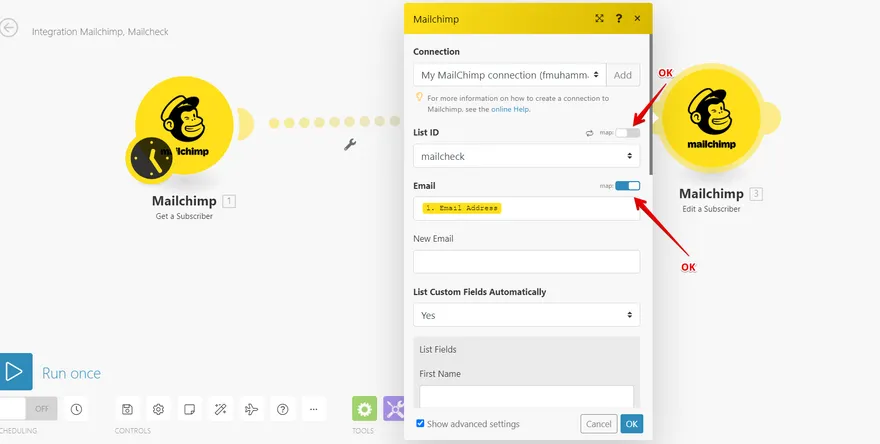Refresh the List ID options
The height and width of the screenshot is (444, 880).
589,133
